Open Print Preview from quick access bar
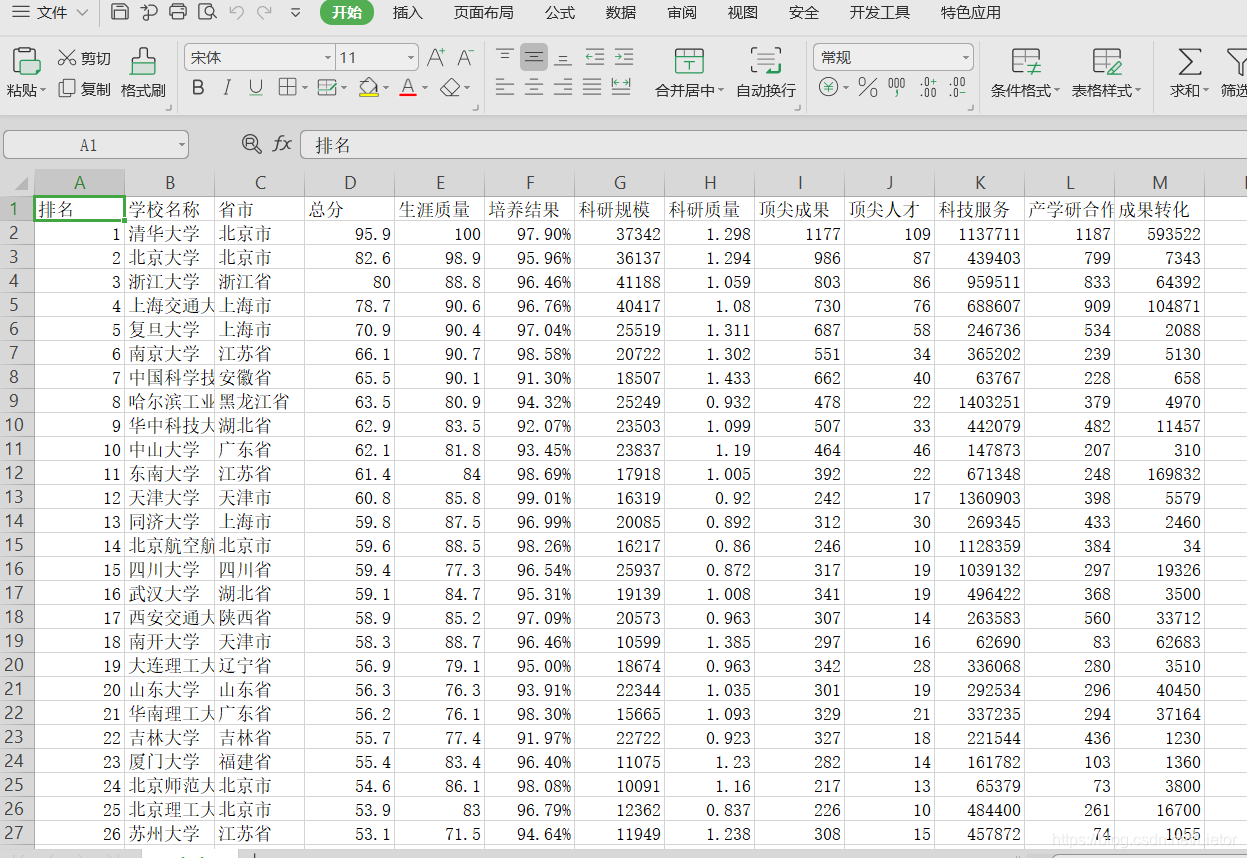Image resolution: width=1247 pixels, height=858 pixels. (x=207, y=13)
